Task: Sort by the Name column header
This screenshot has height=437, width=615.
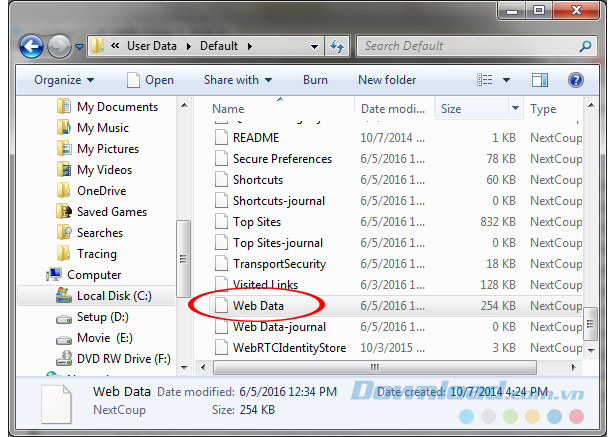Action: [228, 109]
